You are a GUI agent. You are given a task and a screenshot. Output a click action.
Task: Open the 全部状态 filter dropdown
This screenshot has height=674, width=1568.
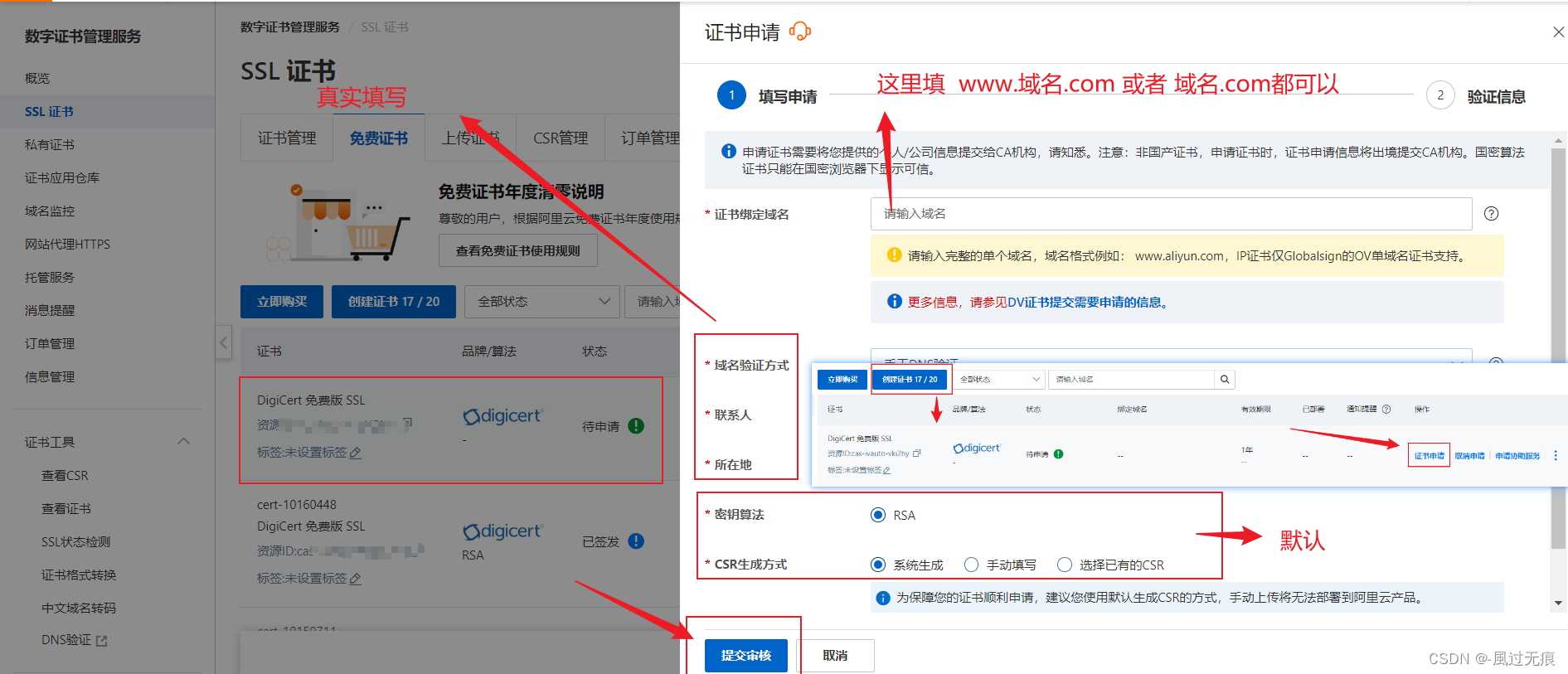click(x=542, y=302)
